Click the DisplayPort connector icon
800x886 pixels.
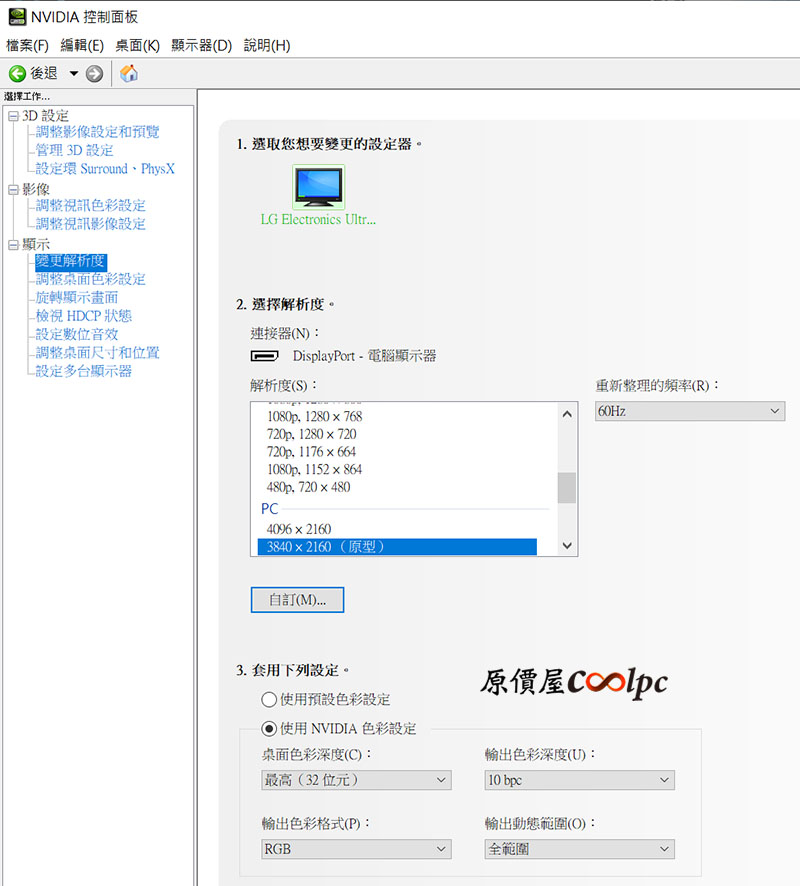[x=264, y=356]
